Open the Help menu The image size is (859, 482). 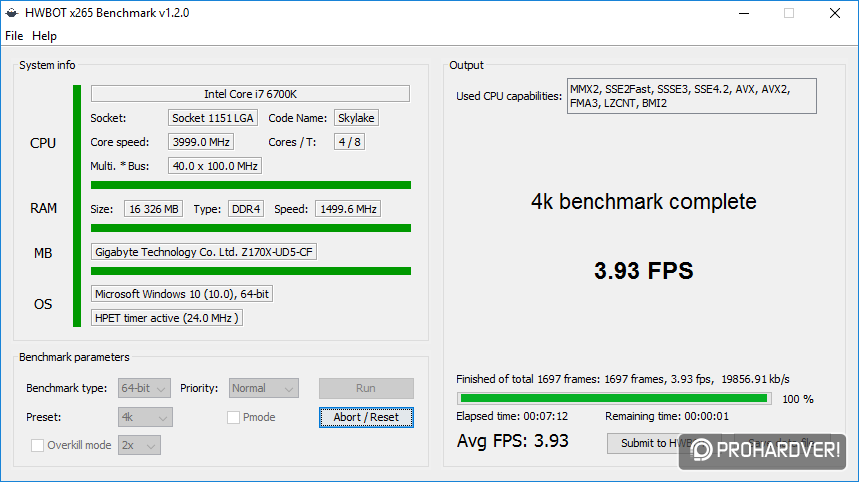[x=44, y=36]
